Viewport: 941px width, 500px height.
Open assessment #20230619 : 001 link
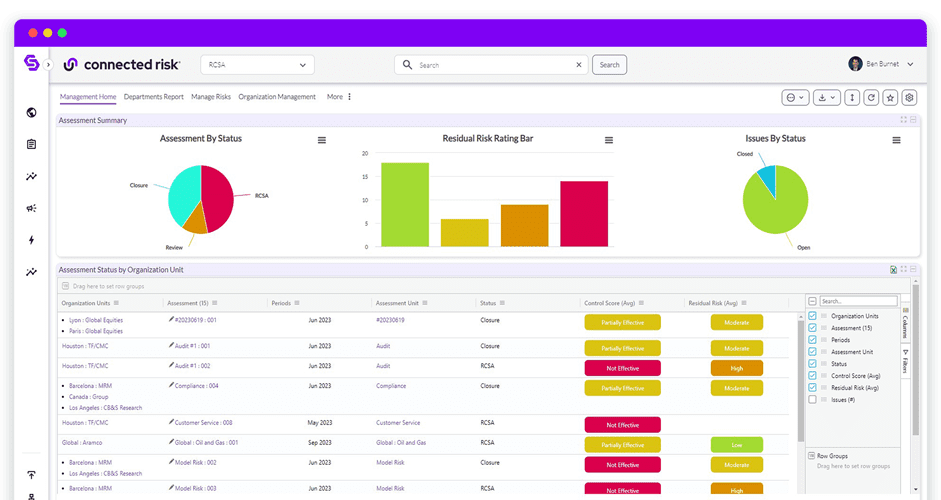[x=195, y=320]
